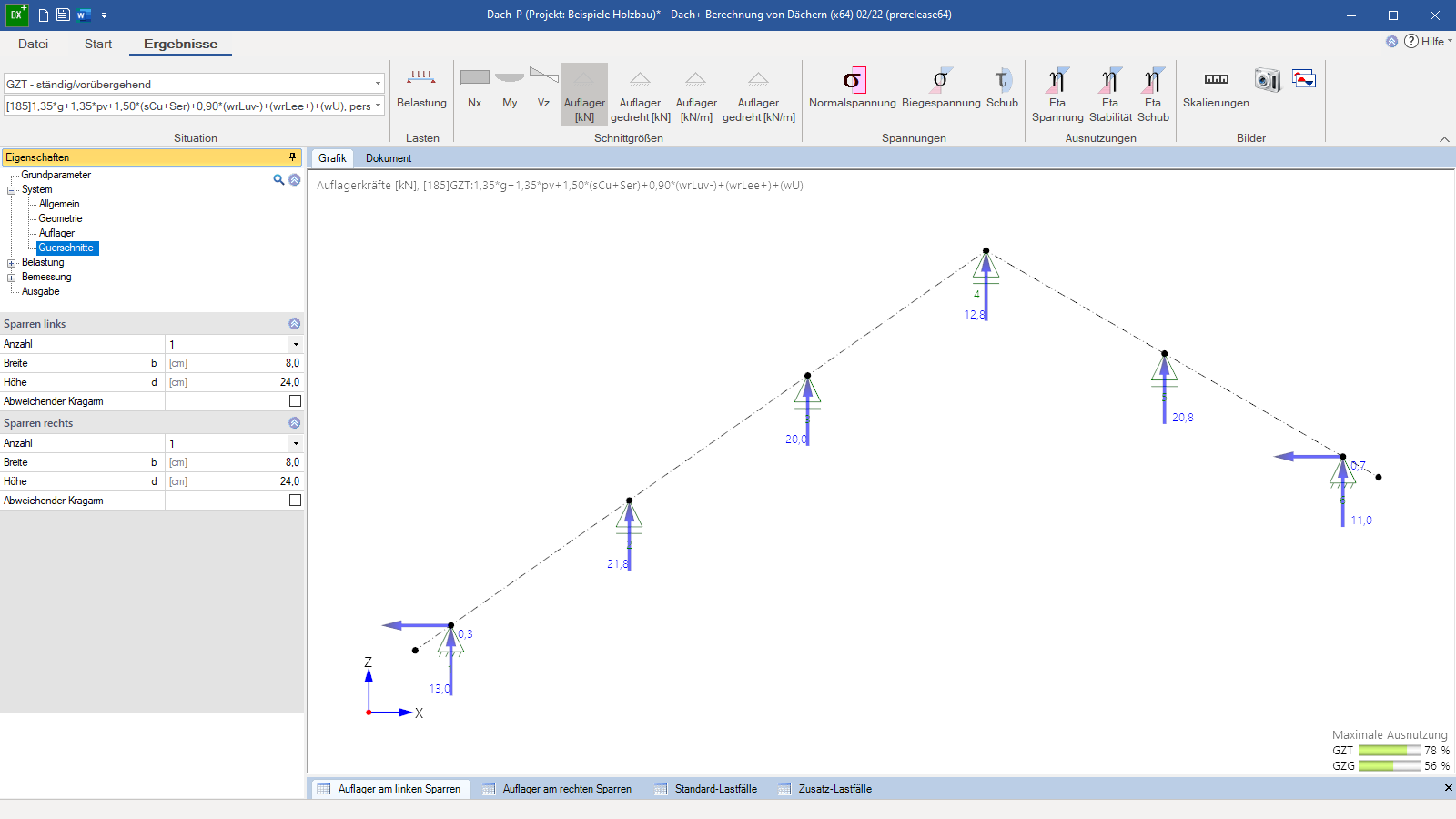This screenshot has height=819, width=1456.
Task: Collapse the System tree node
Action: coord(12,190)
